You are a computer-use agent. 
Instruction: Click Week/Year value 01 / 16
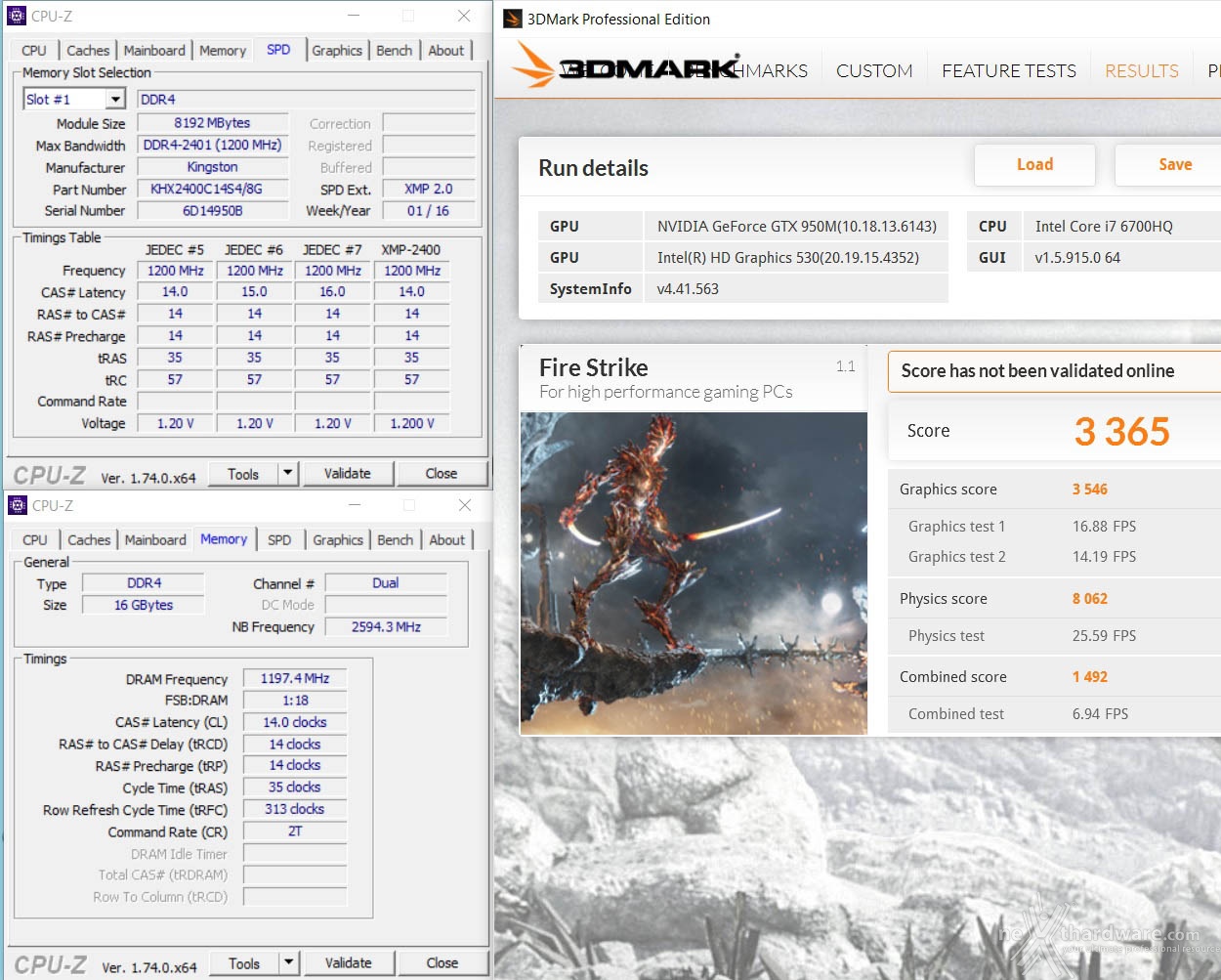click(429, 210)
